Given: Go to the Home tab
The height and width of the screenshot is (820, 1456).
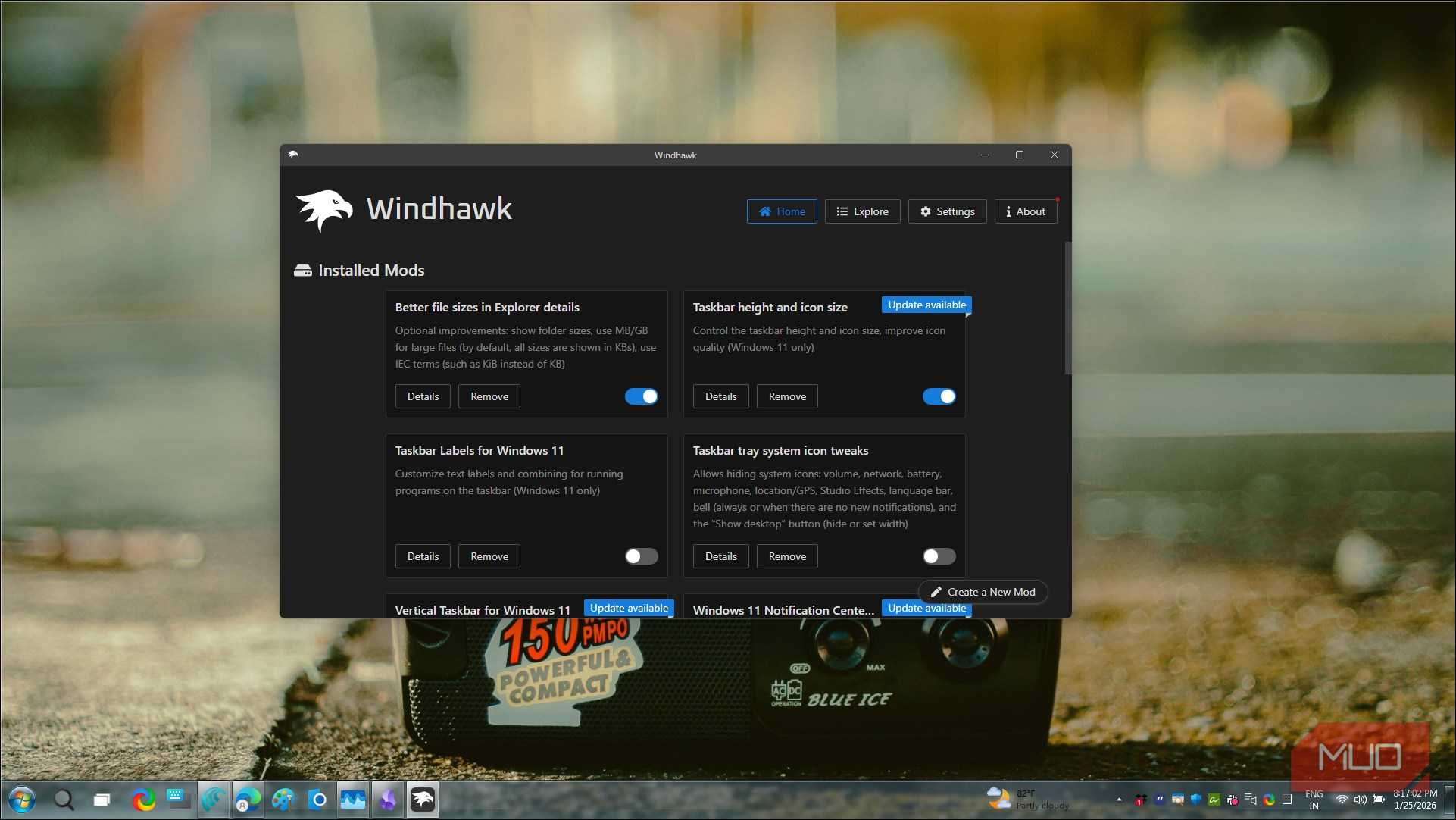Looking at the screenshot, I should pyautogui.click(x=782, y=211).
